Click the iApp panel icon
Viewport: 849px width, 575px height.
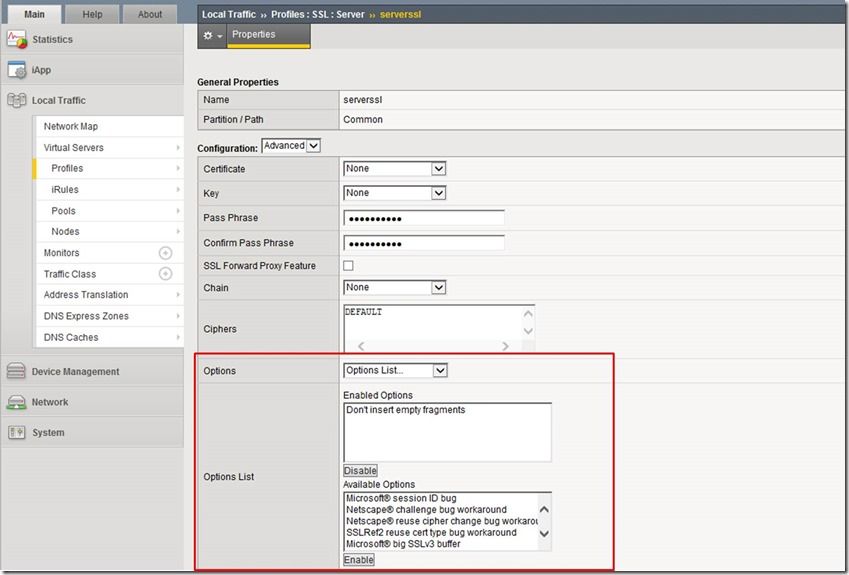(x=16, y=70)
